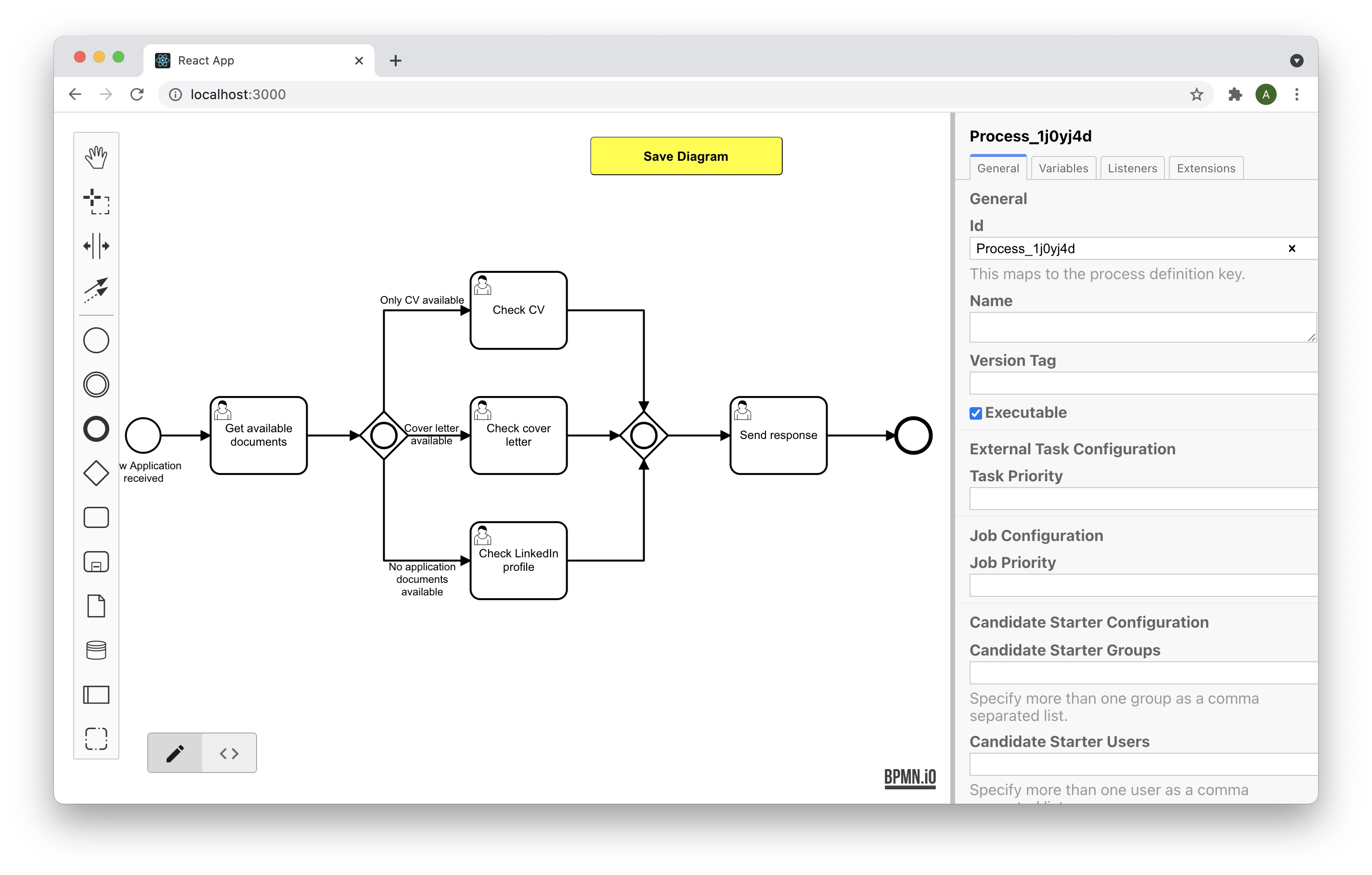Create a start event from palette
Screen dimensions: 1372x875
(96, 341)
